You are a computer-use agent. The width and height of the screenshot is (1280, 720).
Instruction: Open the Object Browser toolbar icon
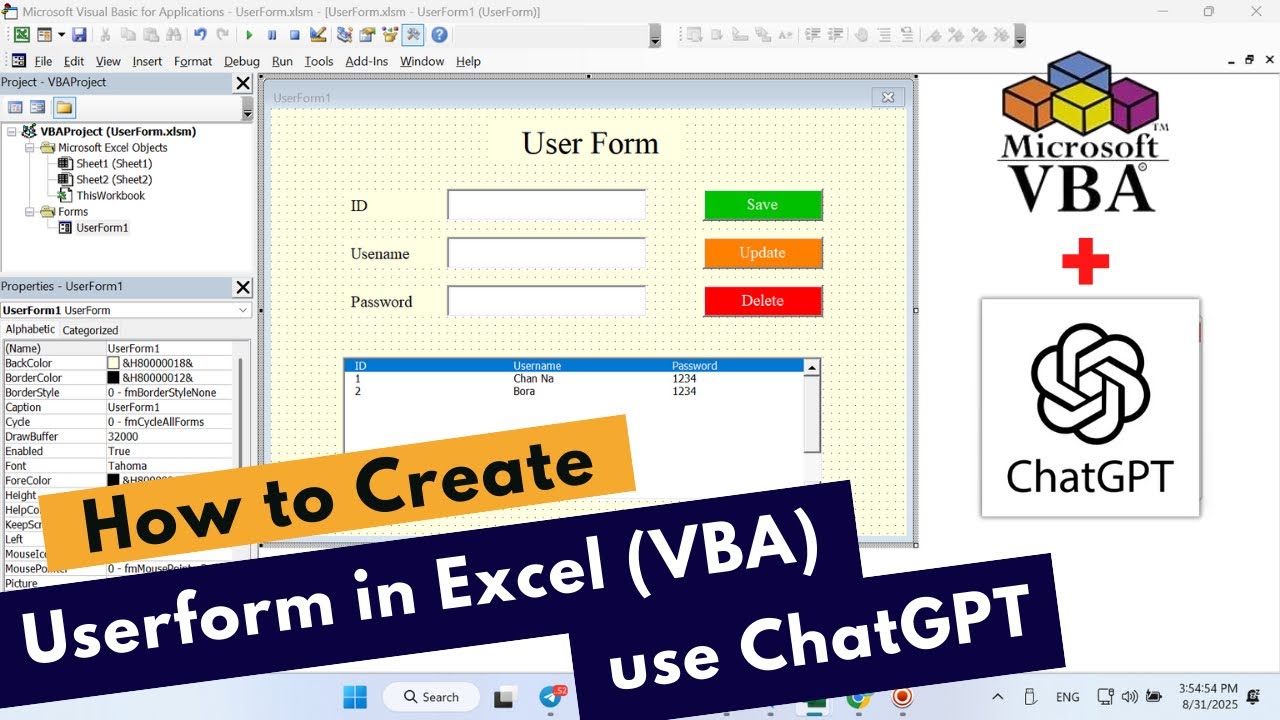[390, 35]
